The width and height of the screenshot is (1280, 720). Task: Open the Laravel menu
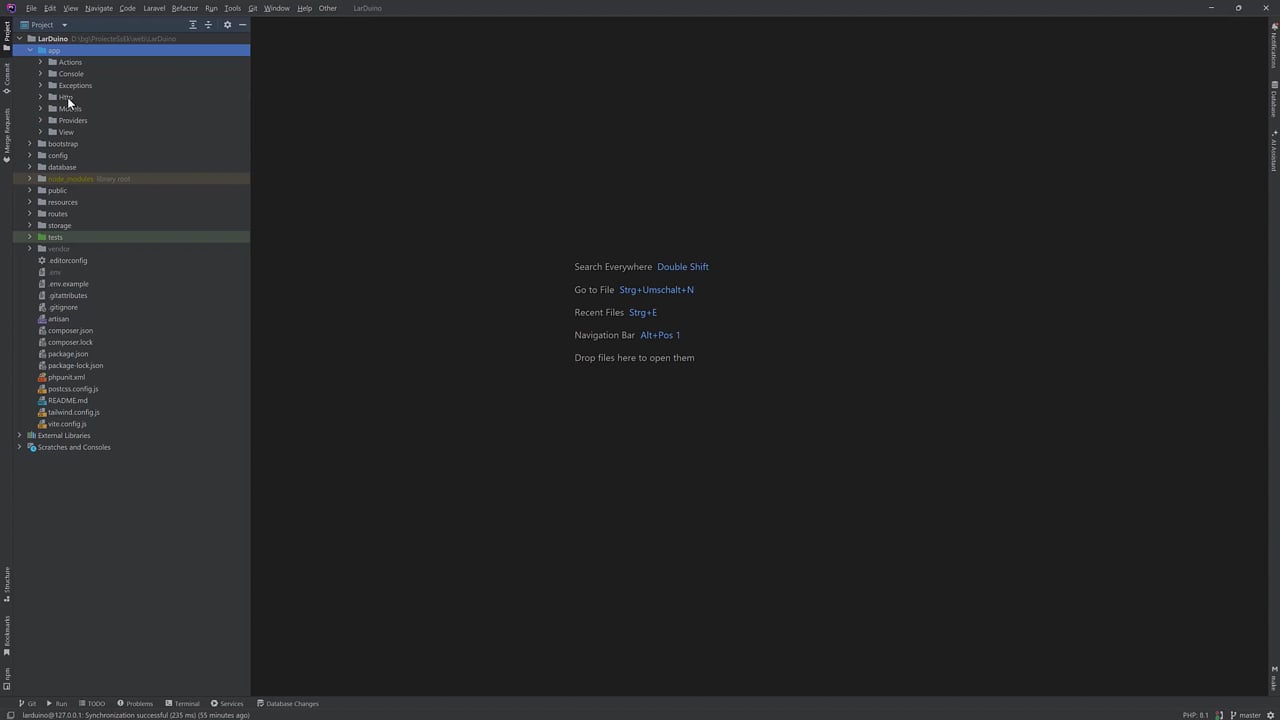[x=154, y=8]
